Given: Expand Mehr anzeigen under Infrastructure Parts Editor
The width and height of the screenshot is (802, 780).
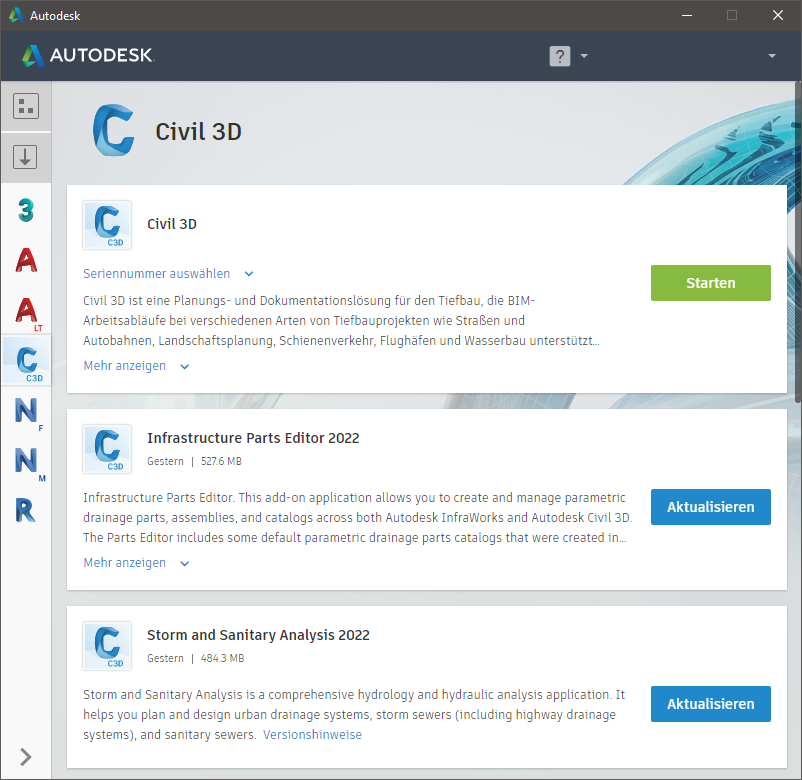Looking at the screenshot, I should (136, 563).
